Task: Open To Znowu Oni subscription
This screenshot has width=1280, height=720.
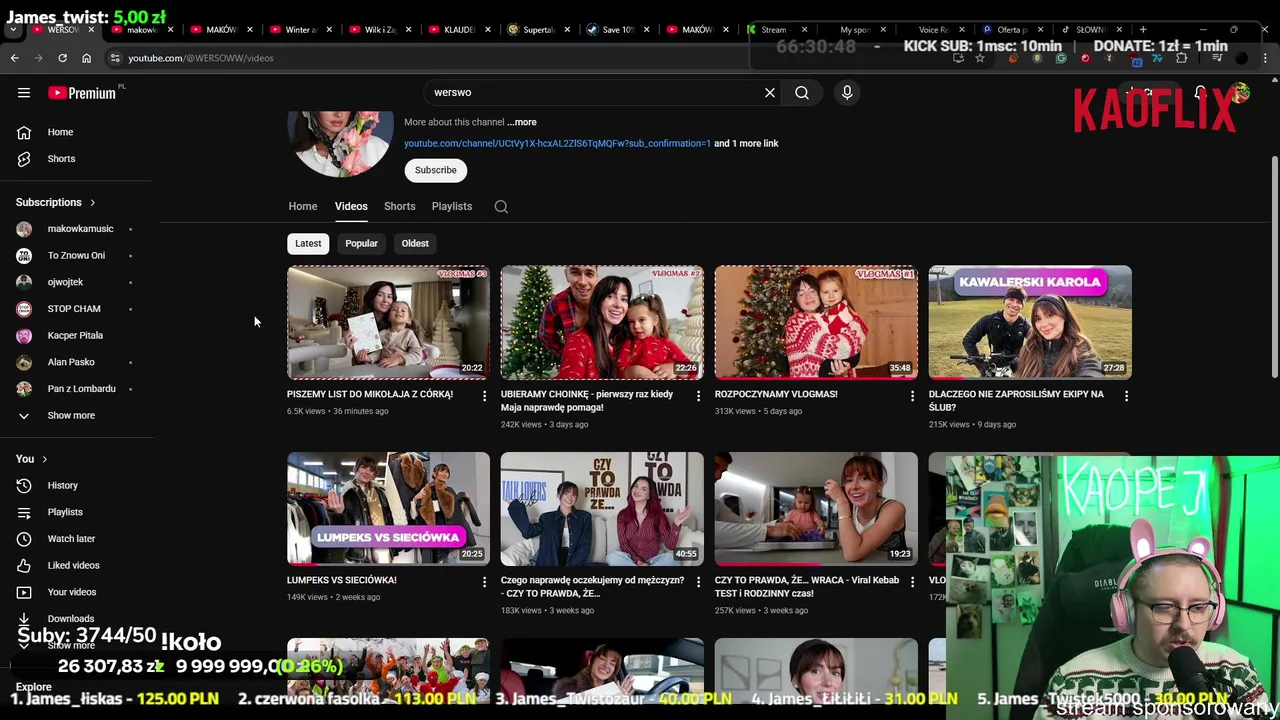Action: pos(78,256)
